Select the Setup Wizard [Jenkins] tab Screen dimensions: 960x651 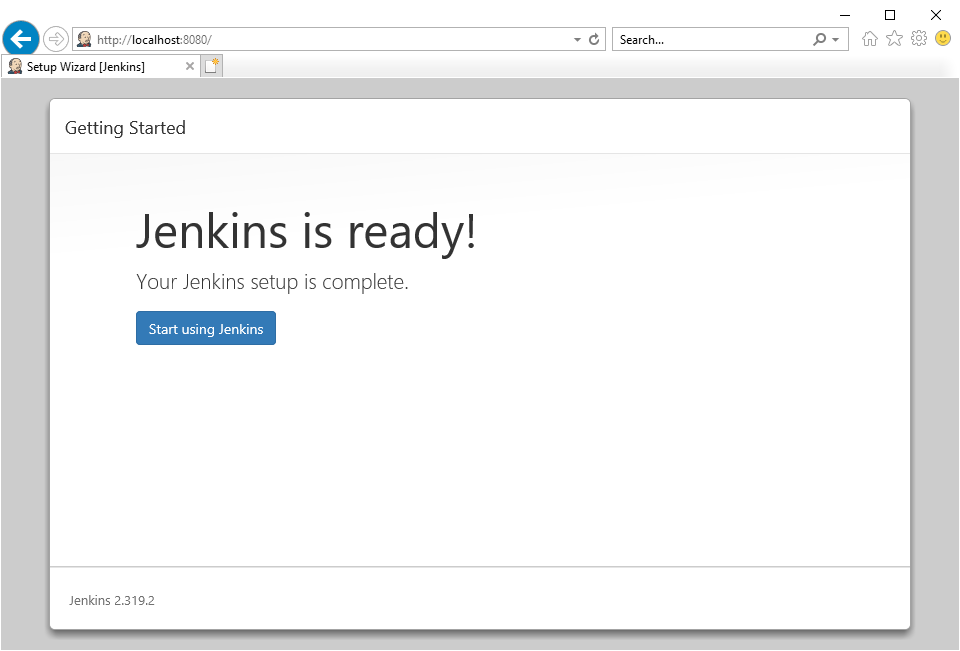click(100, 66)
